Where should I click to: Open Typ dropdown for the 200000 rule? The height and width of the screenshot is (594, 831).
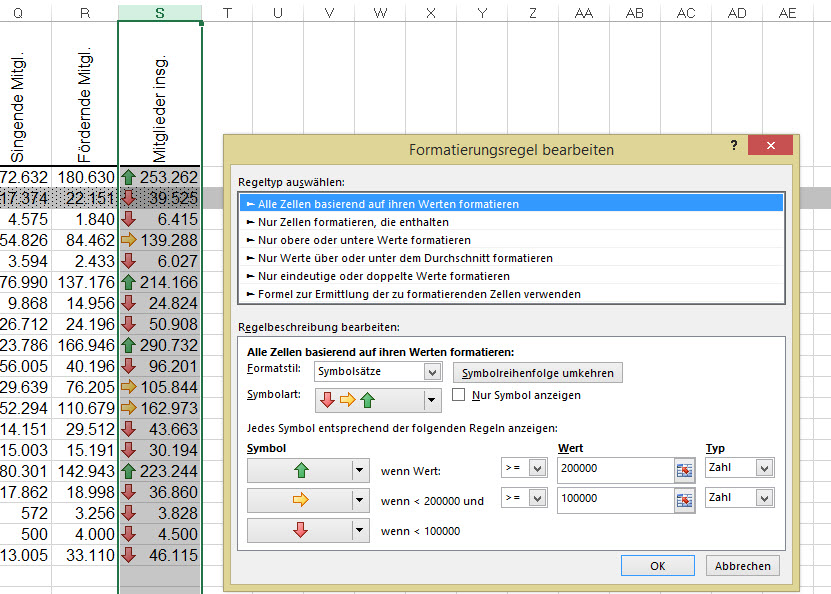[764, 469]
